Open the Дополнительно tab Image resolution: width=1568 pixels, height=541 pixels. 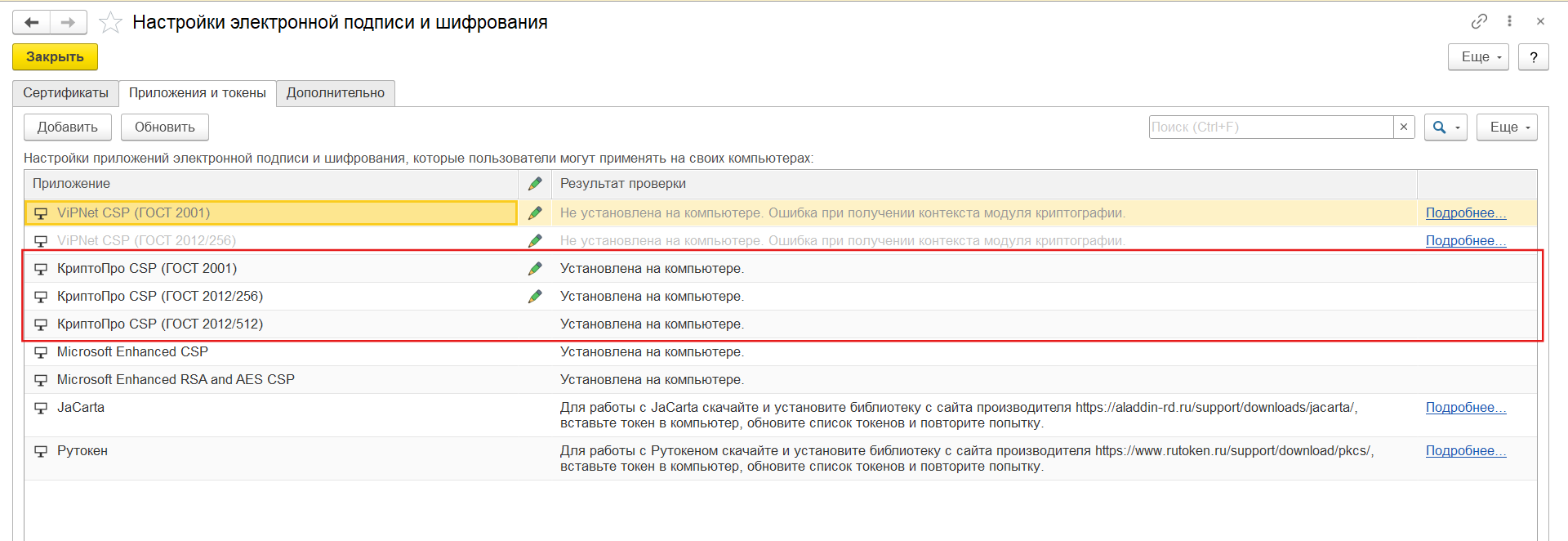click(335, 93)
